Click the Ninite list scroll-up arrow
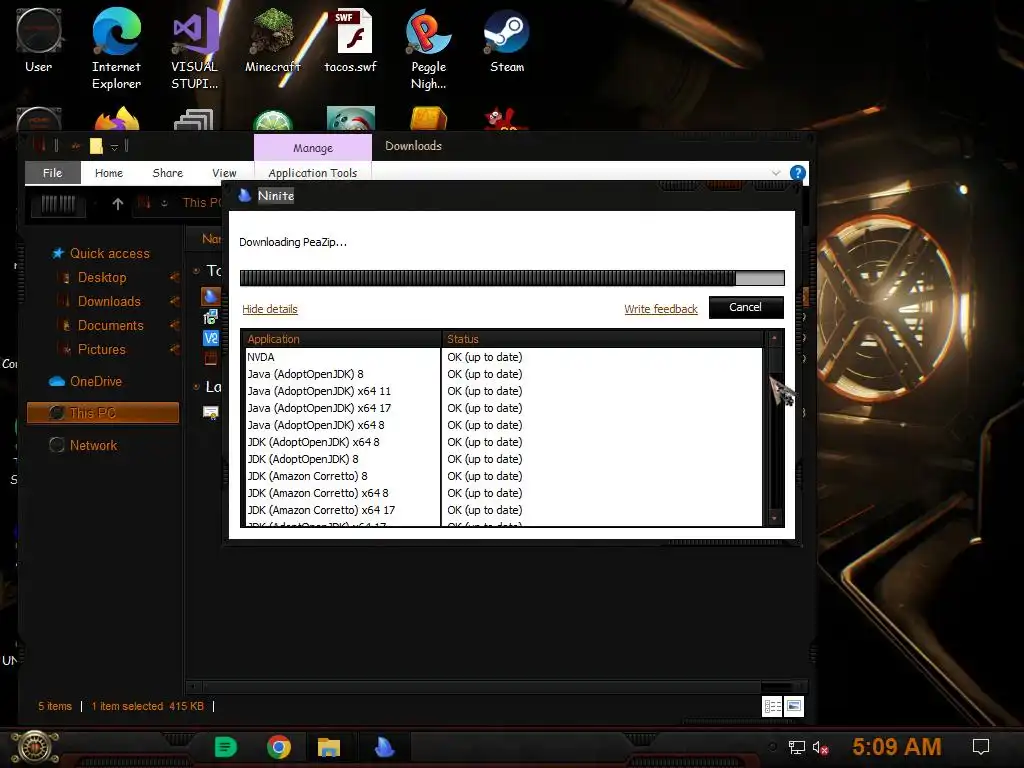Screen dimensions: 1024x768 click(775, 338)
